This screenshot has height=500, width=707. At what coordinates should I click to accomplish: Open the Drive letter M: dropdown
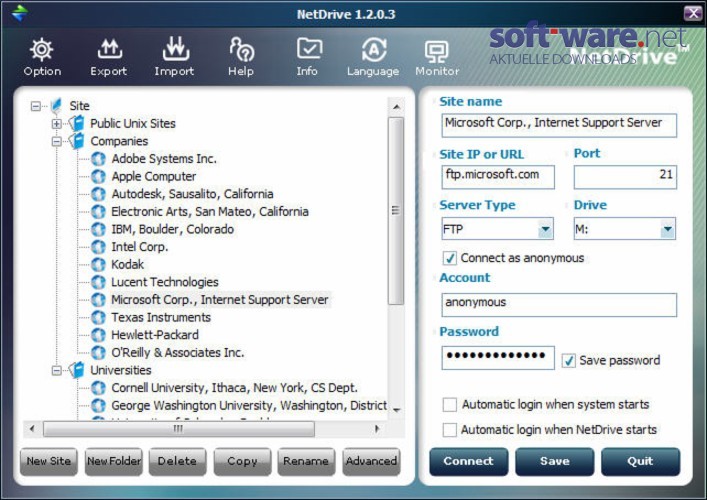pyautogui.click(x=667, y=229)
